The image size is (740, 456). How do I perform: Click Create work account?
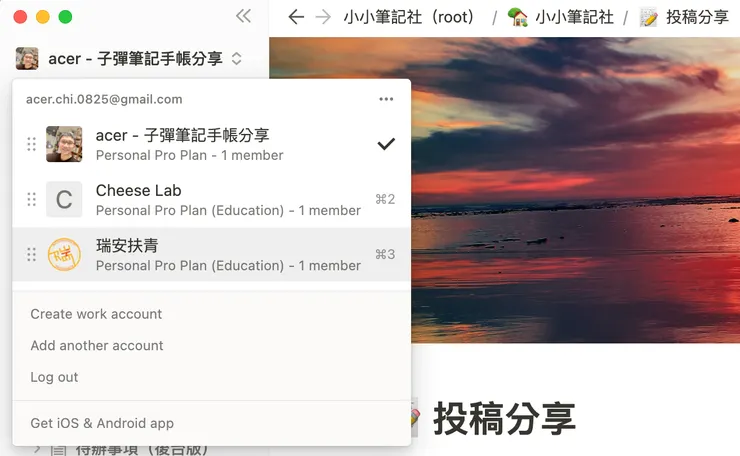coord(96,314)
